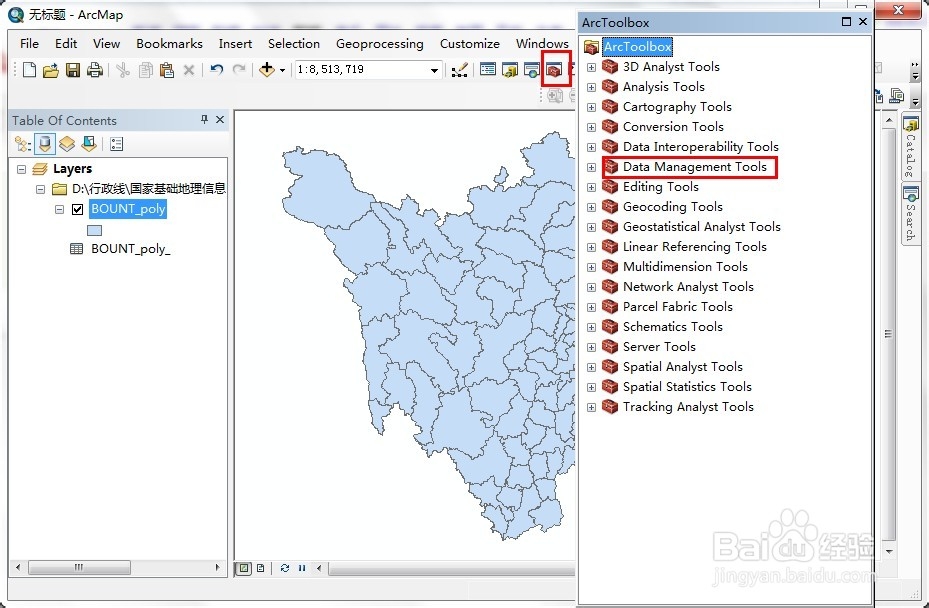
Task: Undo the last action
Action: [216, 70]
